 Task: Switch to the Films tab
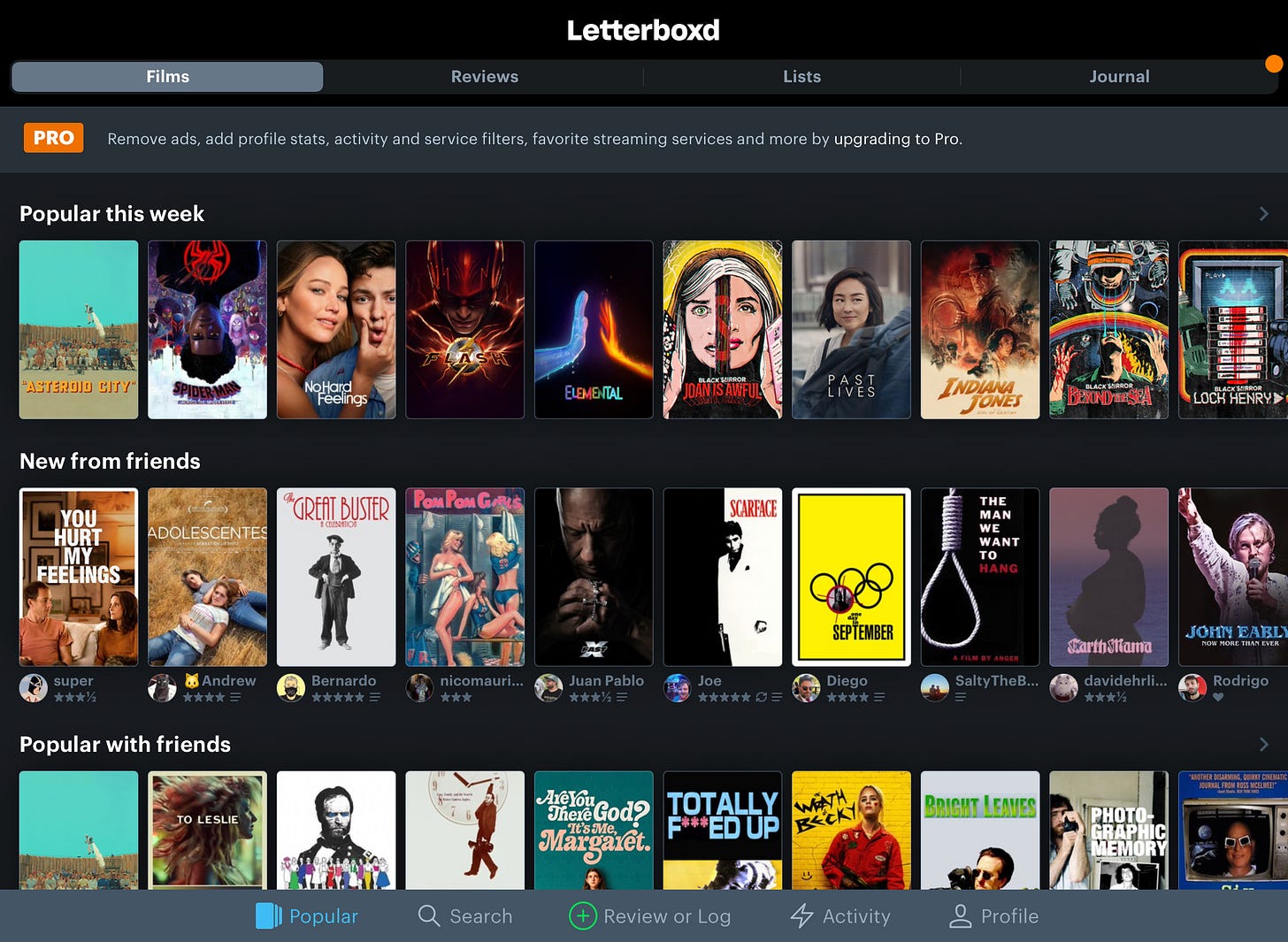tap(167, 77)
